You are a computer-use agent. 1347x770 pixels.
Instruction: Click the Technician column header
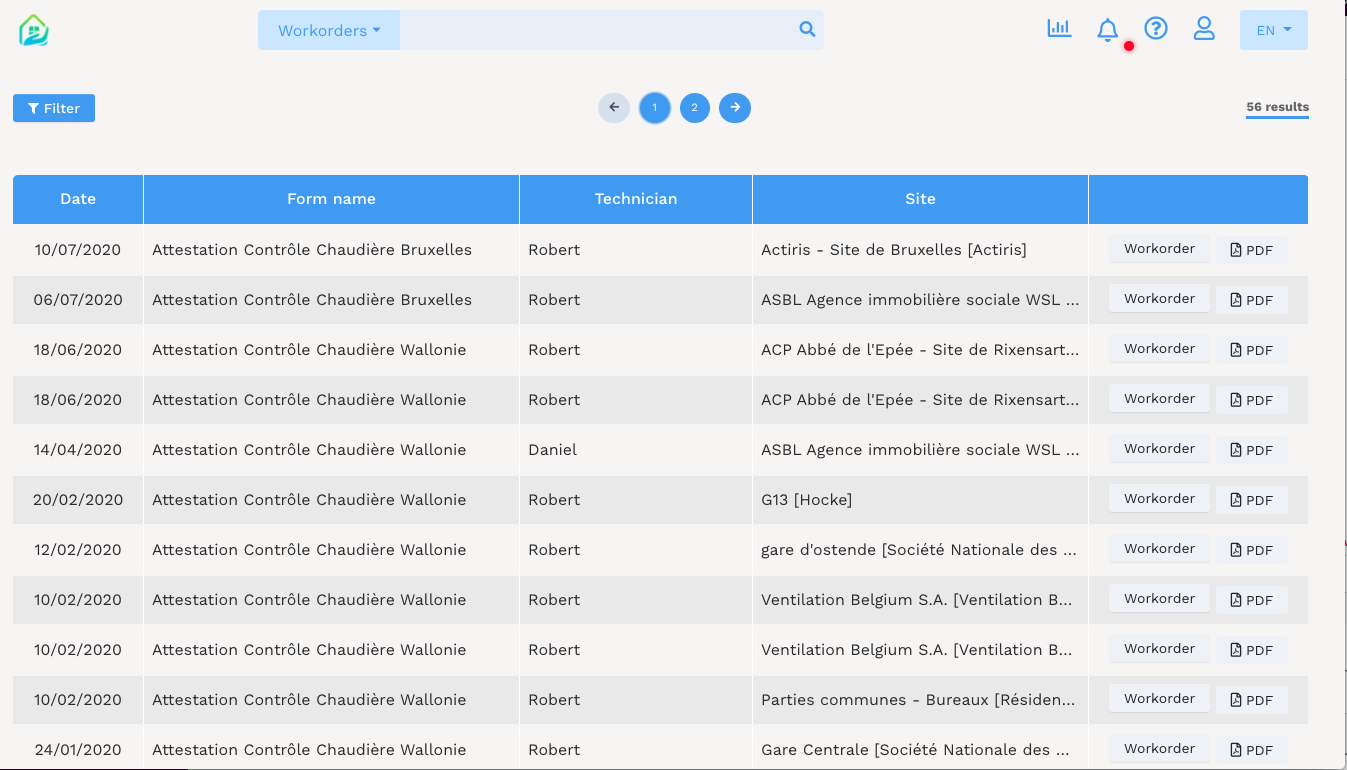(636, 199)
